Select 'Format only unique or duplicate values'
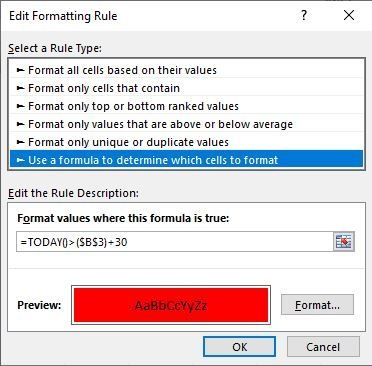This screenshot has height=366, width=372. tap(186, 142)
